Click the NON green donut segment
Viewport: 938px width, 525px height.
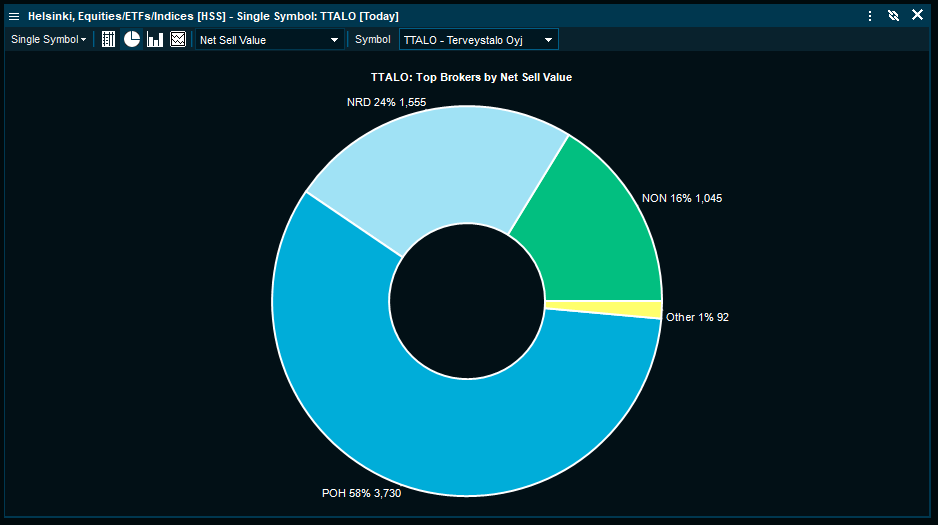(590, 235)
